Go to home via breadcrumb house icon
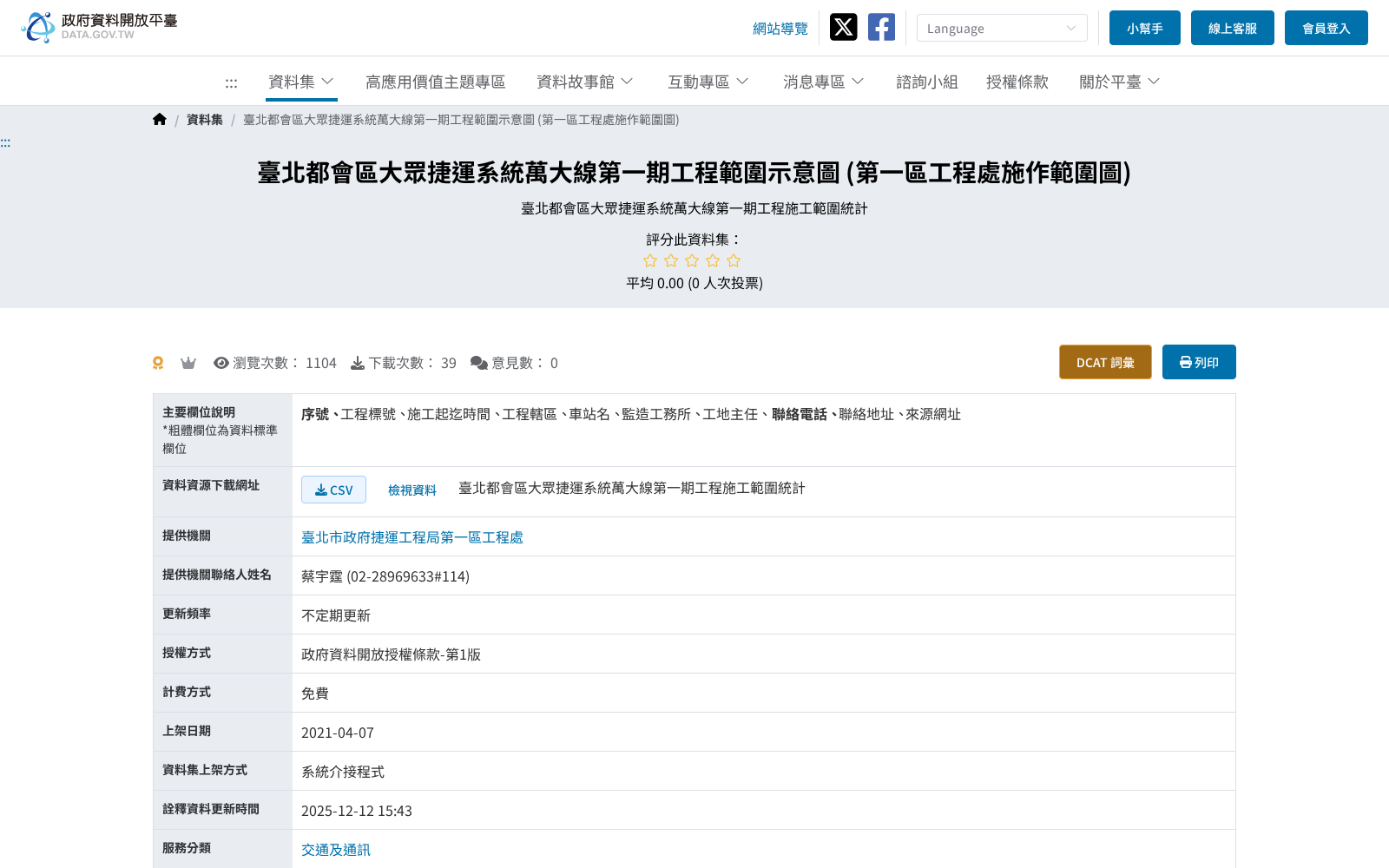The width and height of the screenshot is (1389, 868). 160,120
